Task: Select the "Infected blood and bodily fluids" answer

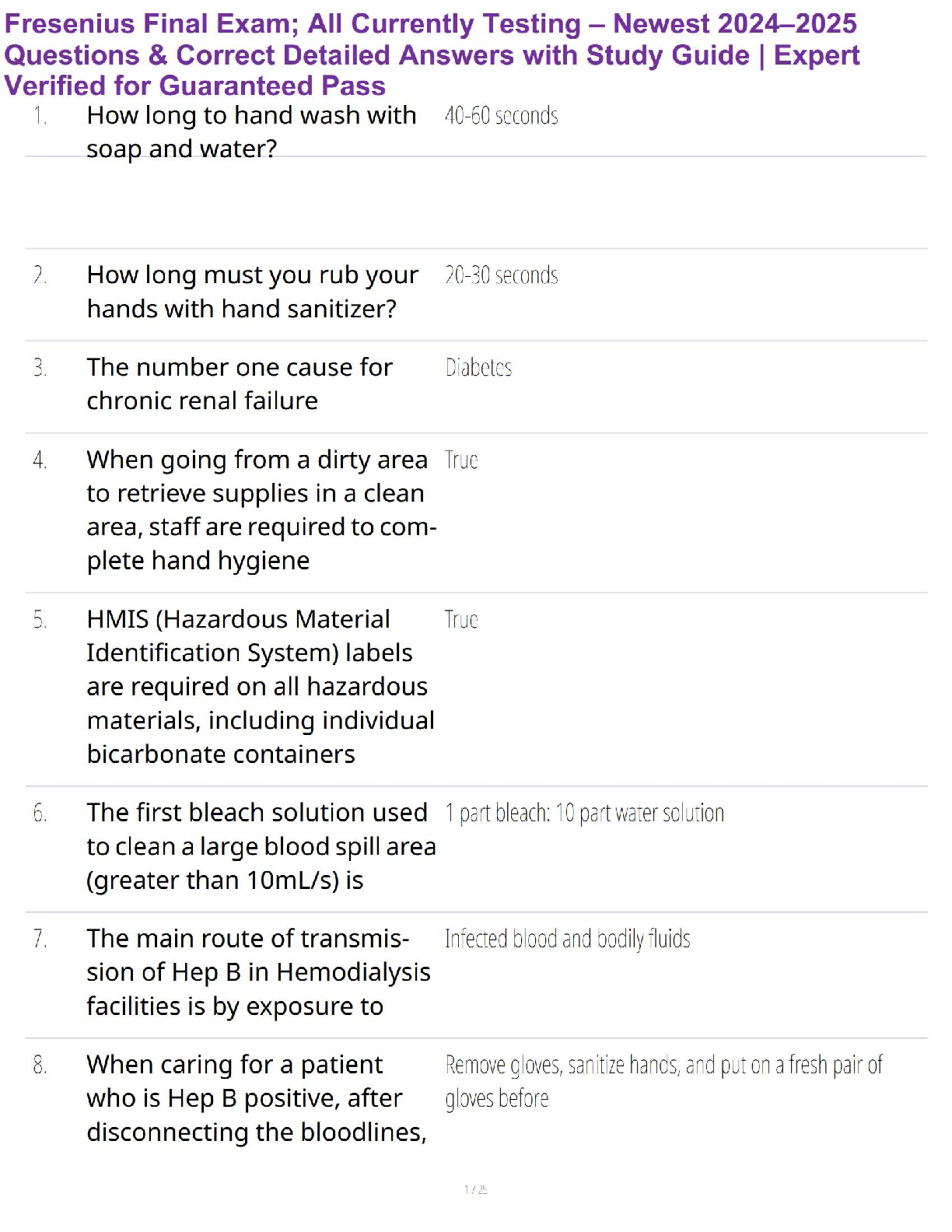Action: pyautogui.click(x=567, y=940)
